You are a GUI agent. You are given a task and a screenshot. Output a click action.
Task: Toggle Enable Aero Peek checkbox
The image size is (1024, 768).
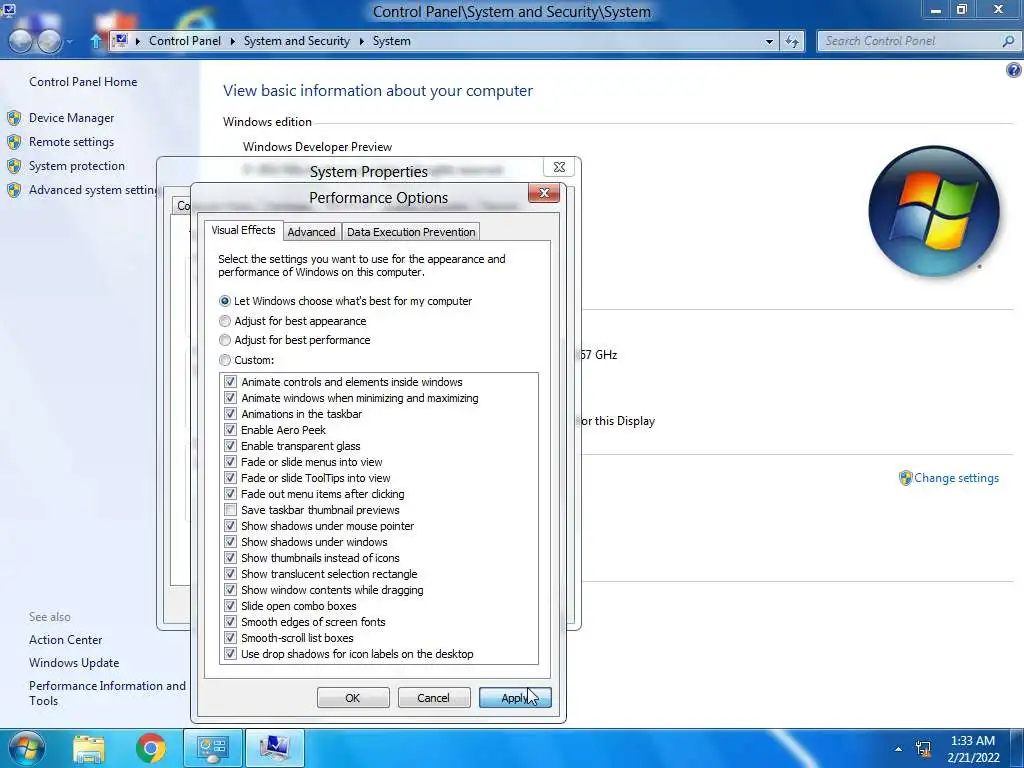[230, 430]
